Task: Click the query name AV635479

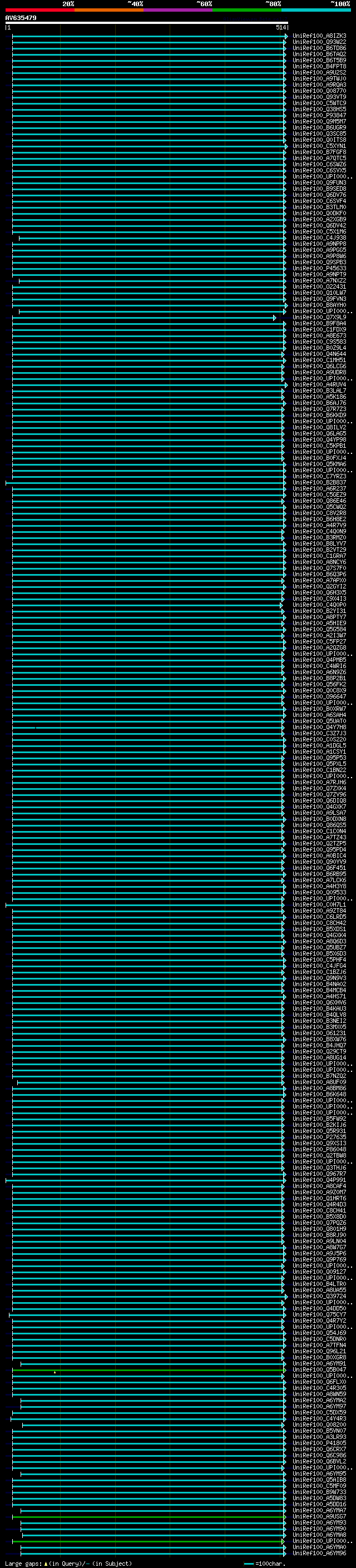Action: (x=21, y=18)
